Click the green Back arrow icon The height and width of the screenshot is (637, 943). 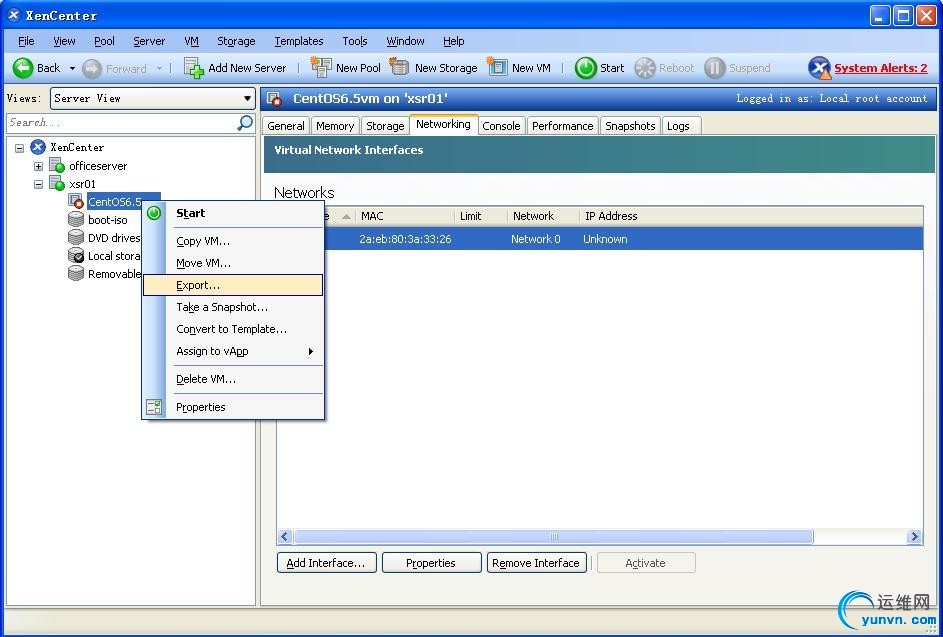(23, 68)
